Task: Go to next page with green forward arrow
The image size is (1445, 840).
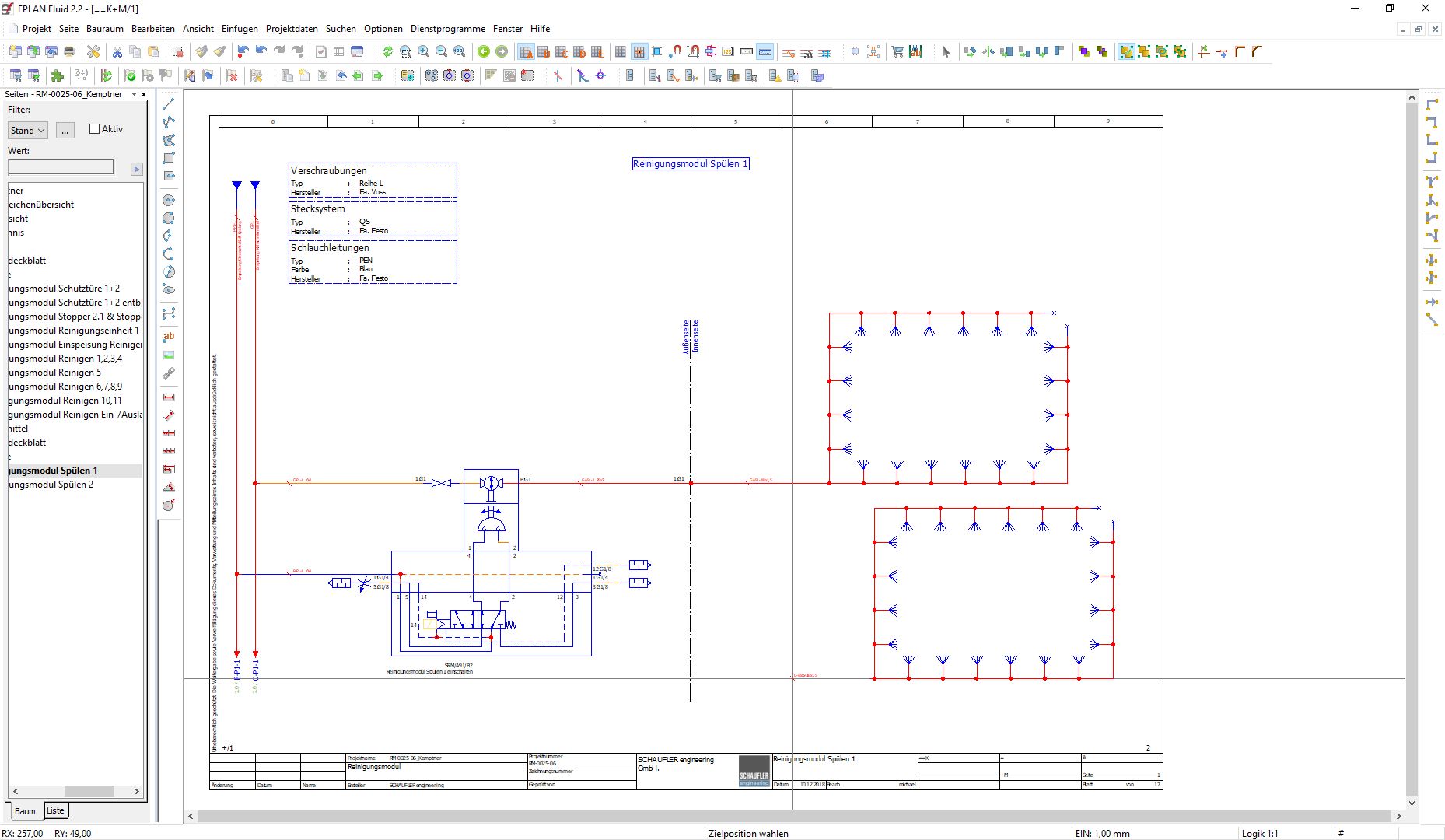Action: point(502,52)
